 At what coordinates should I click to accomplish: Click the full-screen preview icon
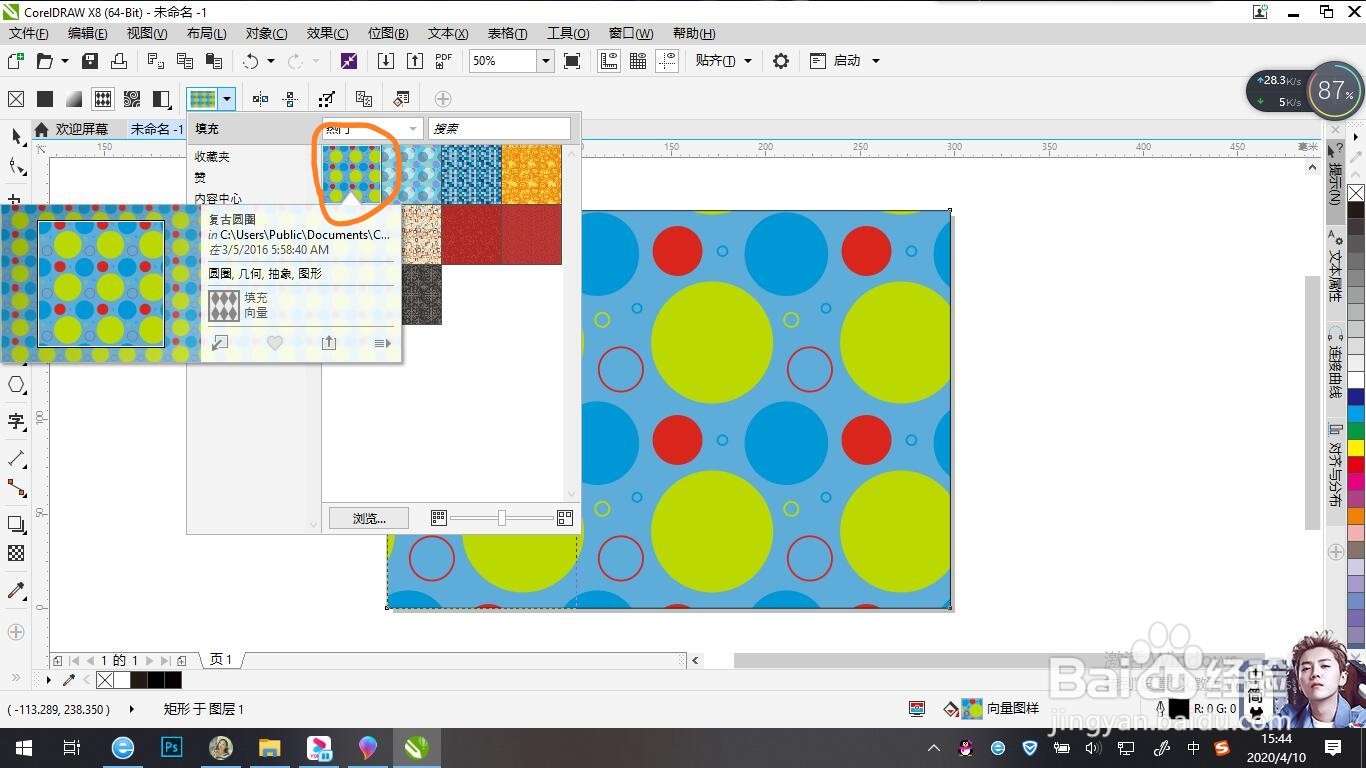coord(572,61)
